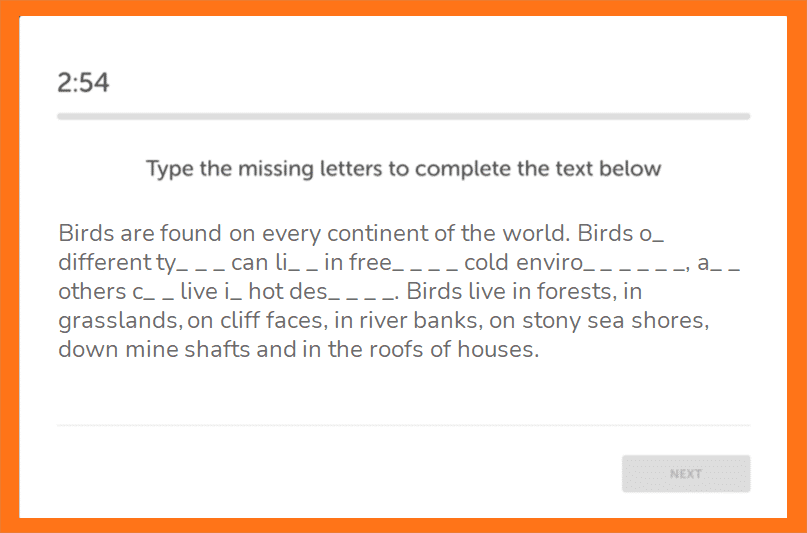Click the 'Type the missing letters' instruction heading
807x533 pixels.
pos(404,168)
